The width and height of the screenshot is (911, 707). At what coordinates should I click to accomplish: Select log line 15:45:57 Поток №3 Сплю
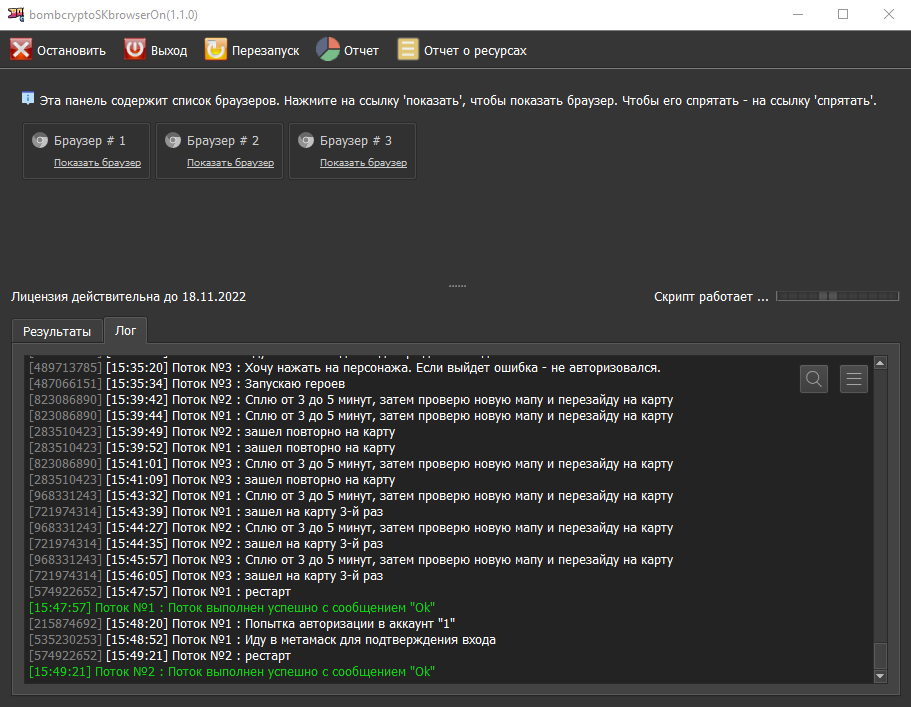tap(352, 559)
